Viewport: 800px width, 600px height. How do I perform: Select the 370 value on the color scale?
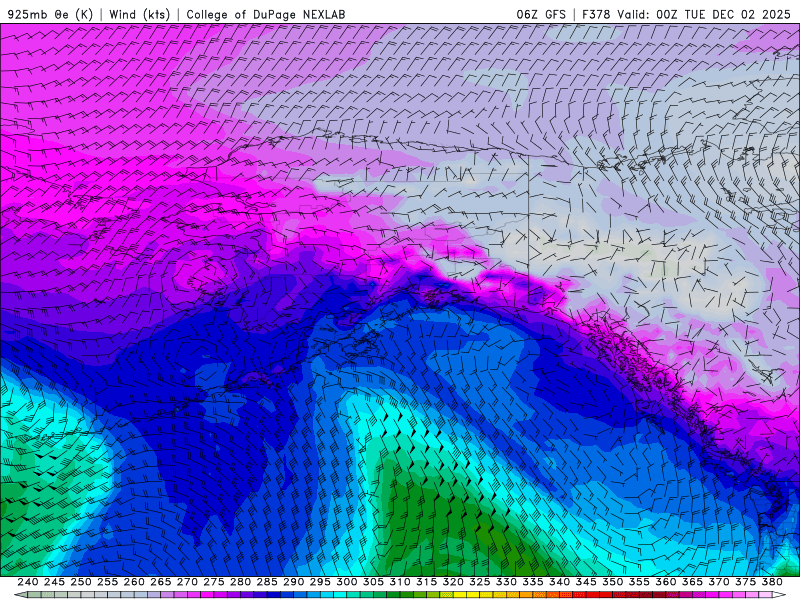(x=719, y=582)
